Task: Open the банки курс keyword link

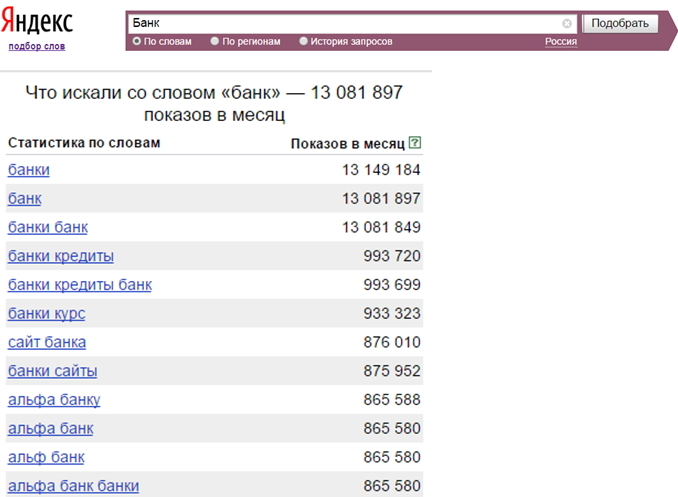Action: (46, 314)
